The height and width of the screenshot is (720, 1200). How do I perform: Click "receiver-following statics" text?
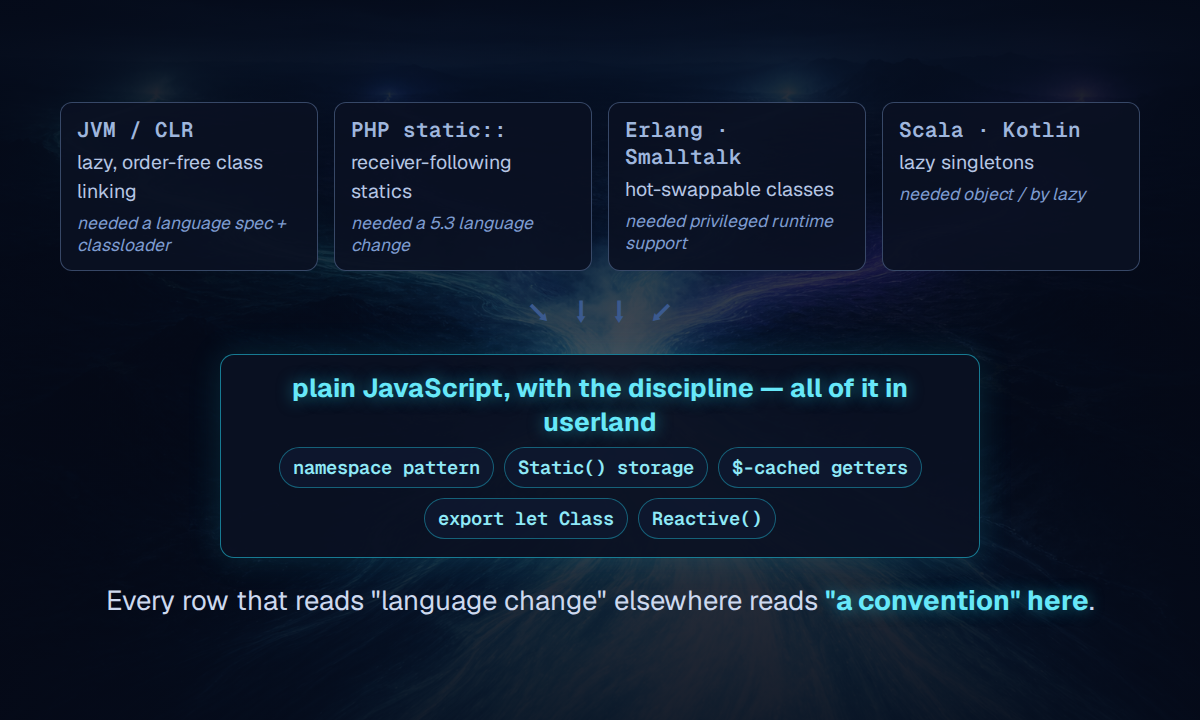[x=431, y=177]
